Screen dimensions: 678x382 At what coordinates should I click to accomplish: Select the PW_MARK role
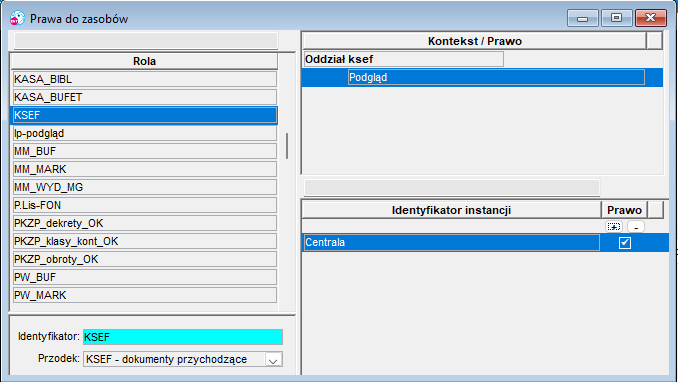click(145, 295)
